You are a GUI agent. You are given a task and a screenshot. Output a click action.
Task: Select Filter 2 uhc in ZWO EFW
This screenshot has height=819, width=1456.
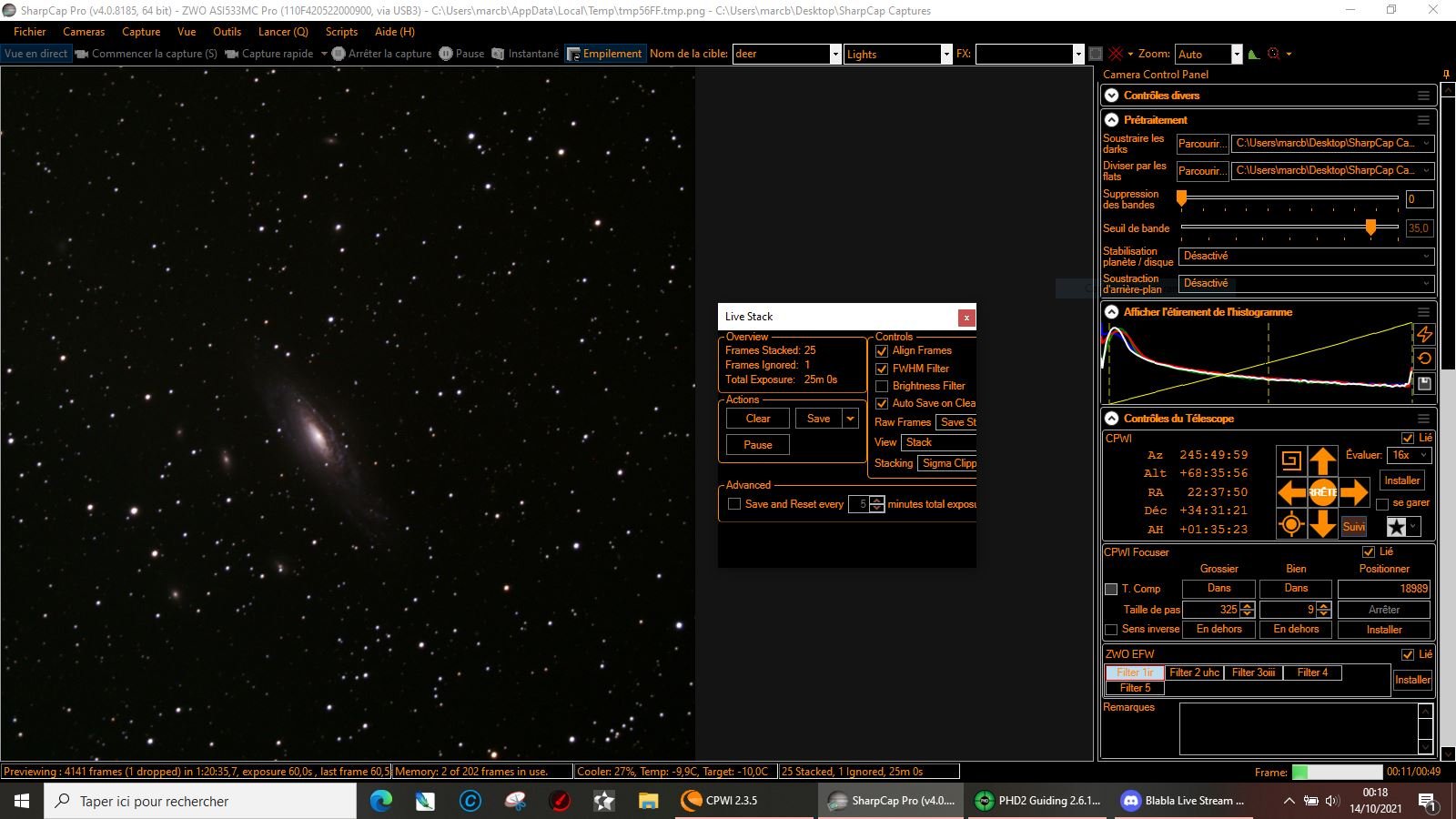[x=1195, y=672]
